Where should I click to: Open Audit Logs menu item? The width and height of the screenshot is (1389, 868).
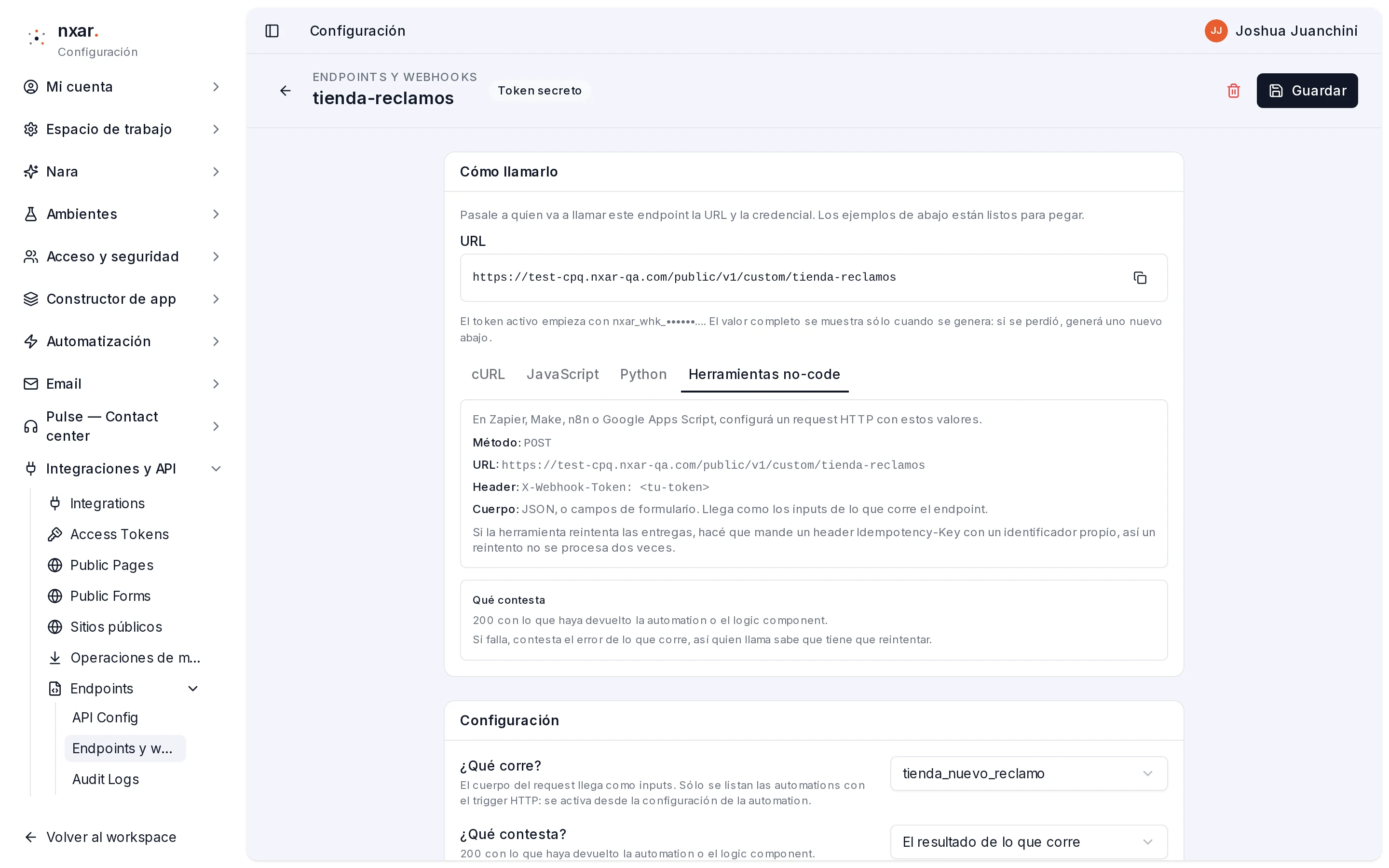106,780
